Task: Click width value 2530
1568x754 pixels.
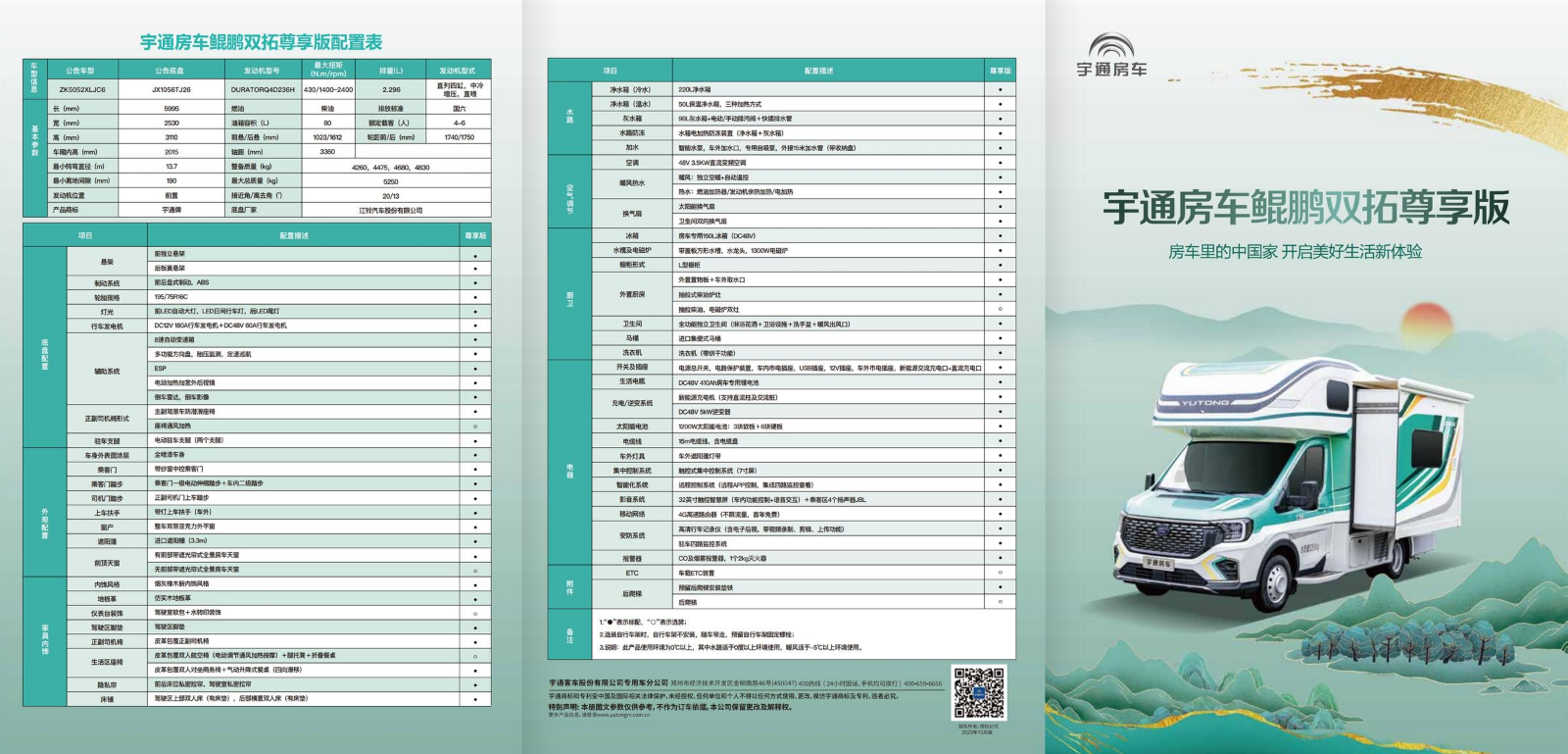Action: [x=171, y=124]
